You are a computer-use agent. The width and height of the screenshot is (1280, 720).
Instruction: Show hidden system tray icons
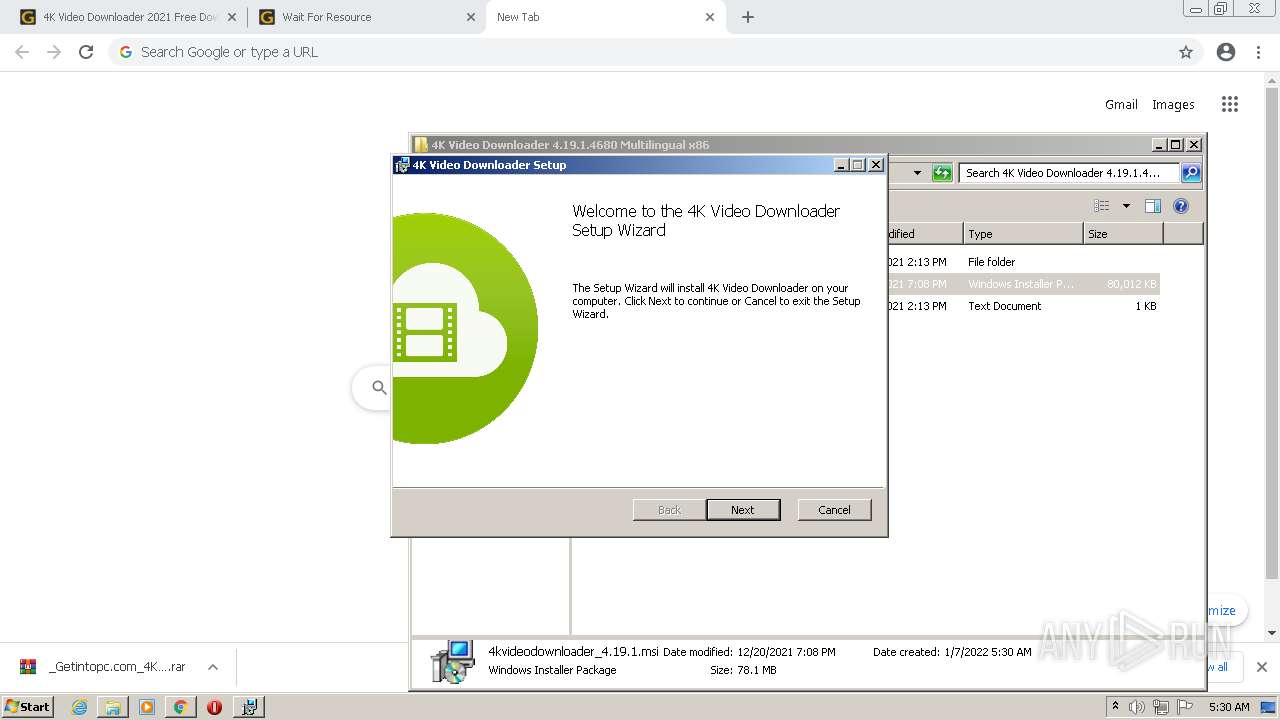1115,707
